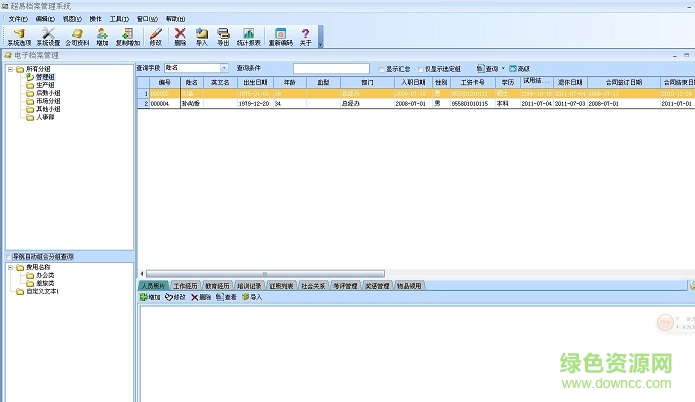Switch to the 奖惩管理 tab
The height and width of the screenshot is (402, 695).
[377, 286]
